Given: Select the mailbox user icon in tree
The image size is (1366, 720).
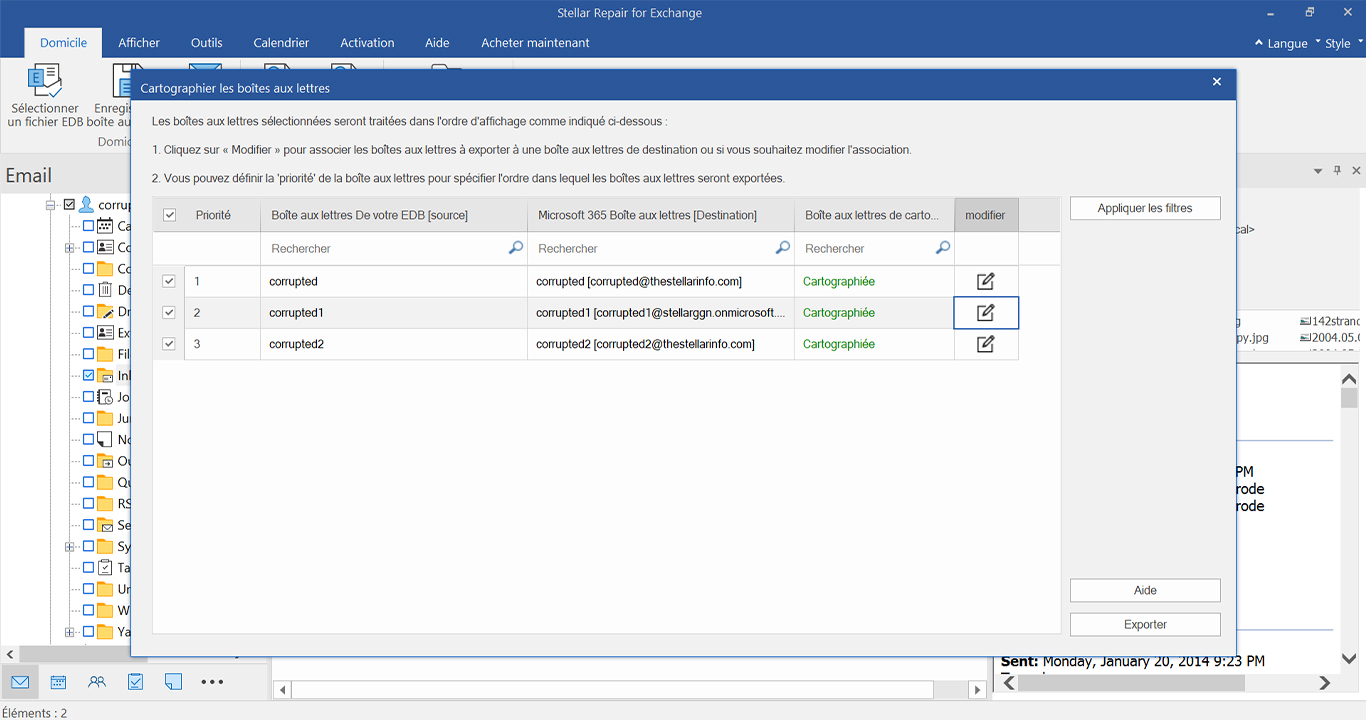Looking at the screenshot, I should point(87,204).
